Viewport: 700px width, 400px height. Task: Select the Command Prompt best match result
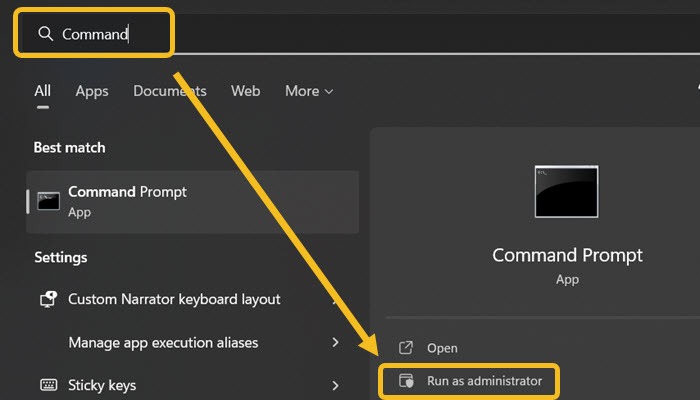[190, 201]
